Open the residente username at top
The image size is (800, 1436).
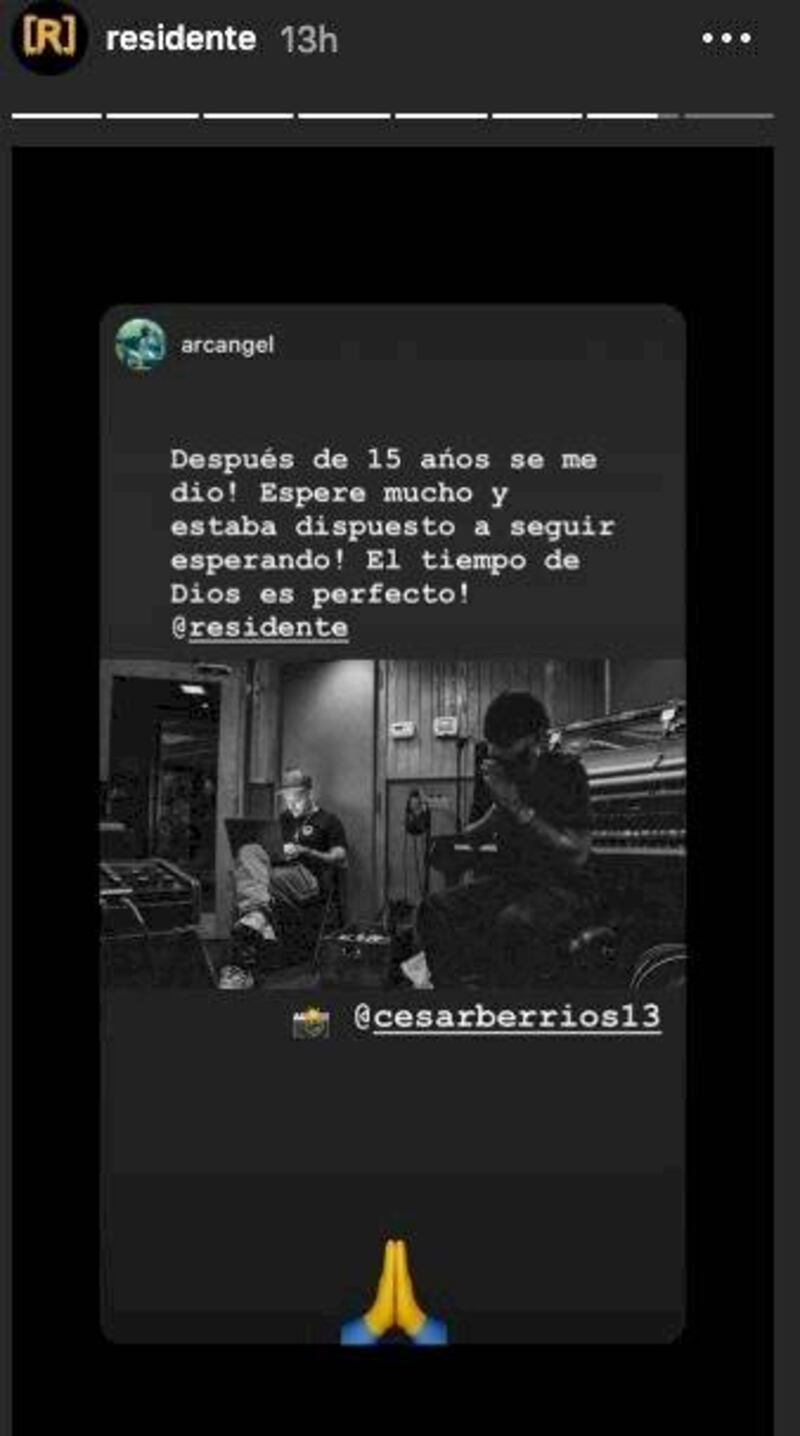tap(181, 39)
